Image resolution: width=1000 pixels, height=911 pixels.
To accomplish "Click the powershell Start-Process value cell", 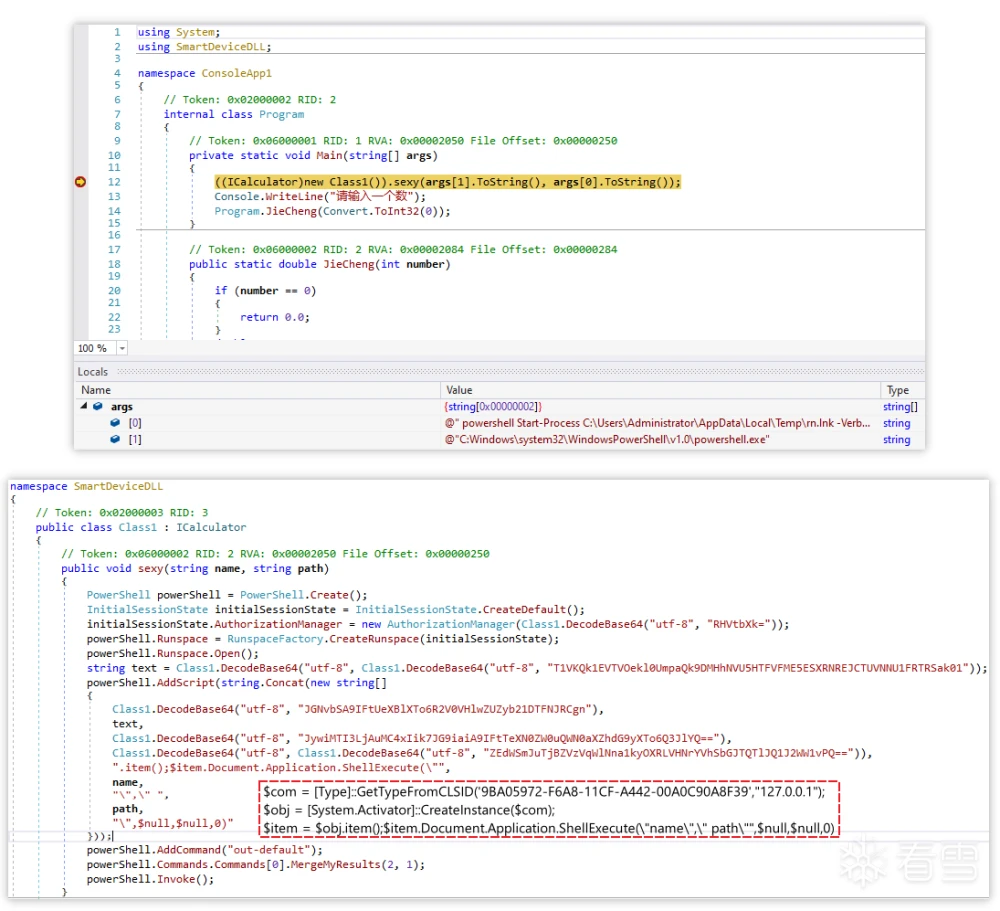I will (658, 423).
